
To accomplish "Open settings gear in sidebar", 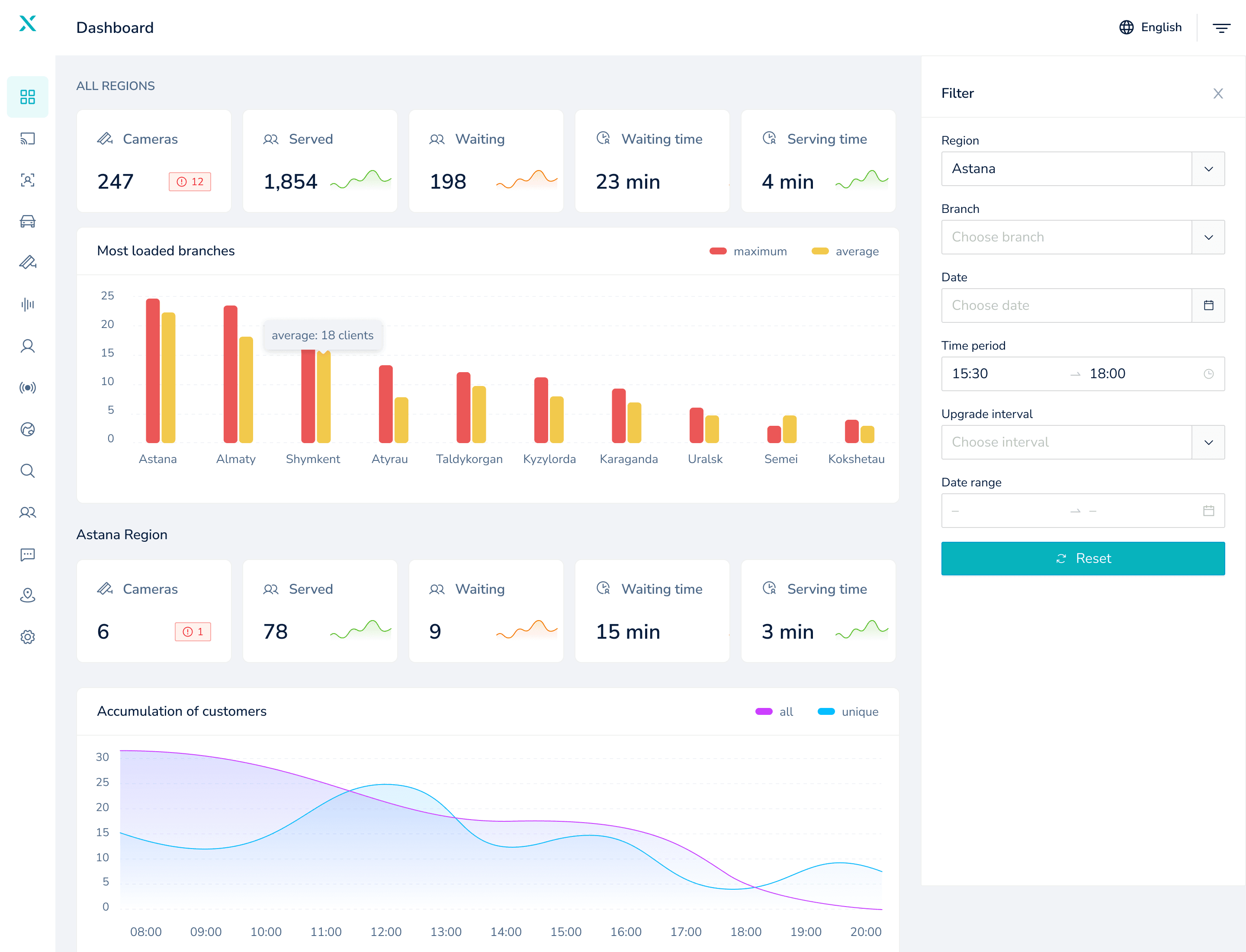I will 27,637.
